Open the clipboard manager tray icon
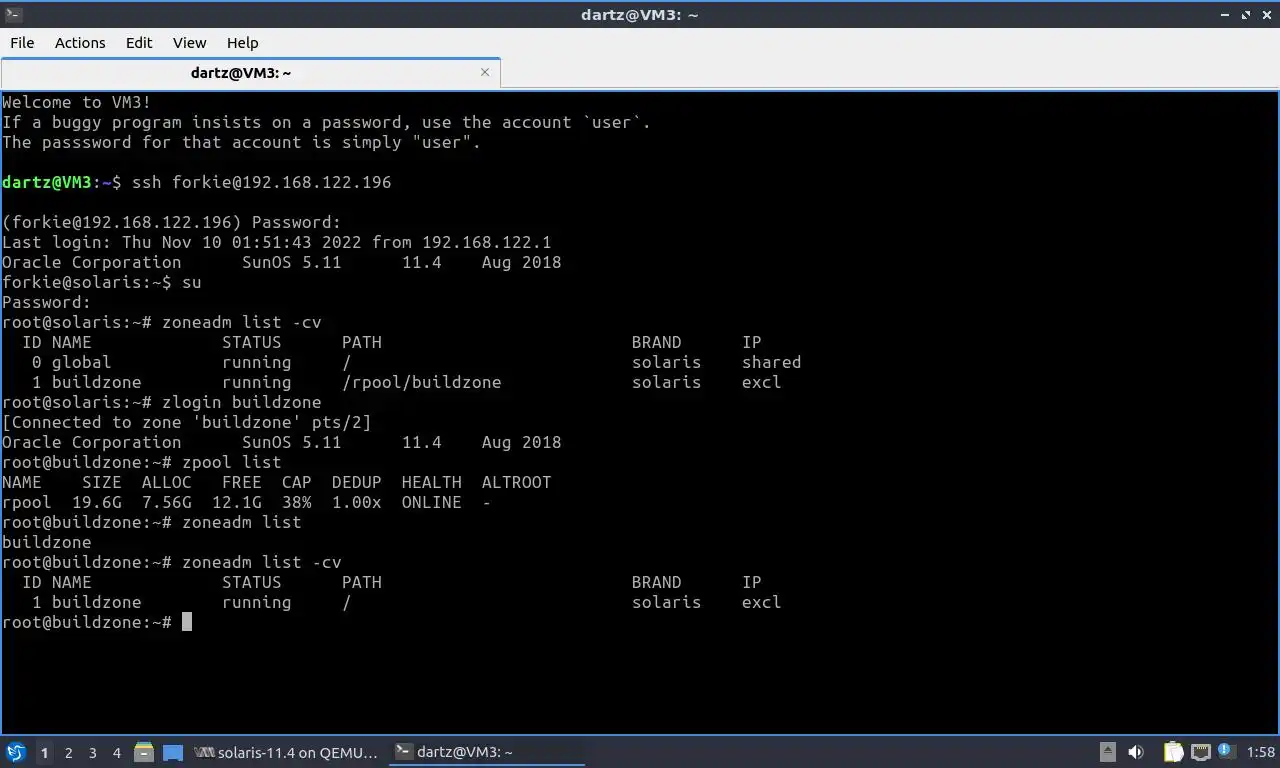 (x=1173, y=752)
